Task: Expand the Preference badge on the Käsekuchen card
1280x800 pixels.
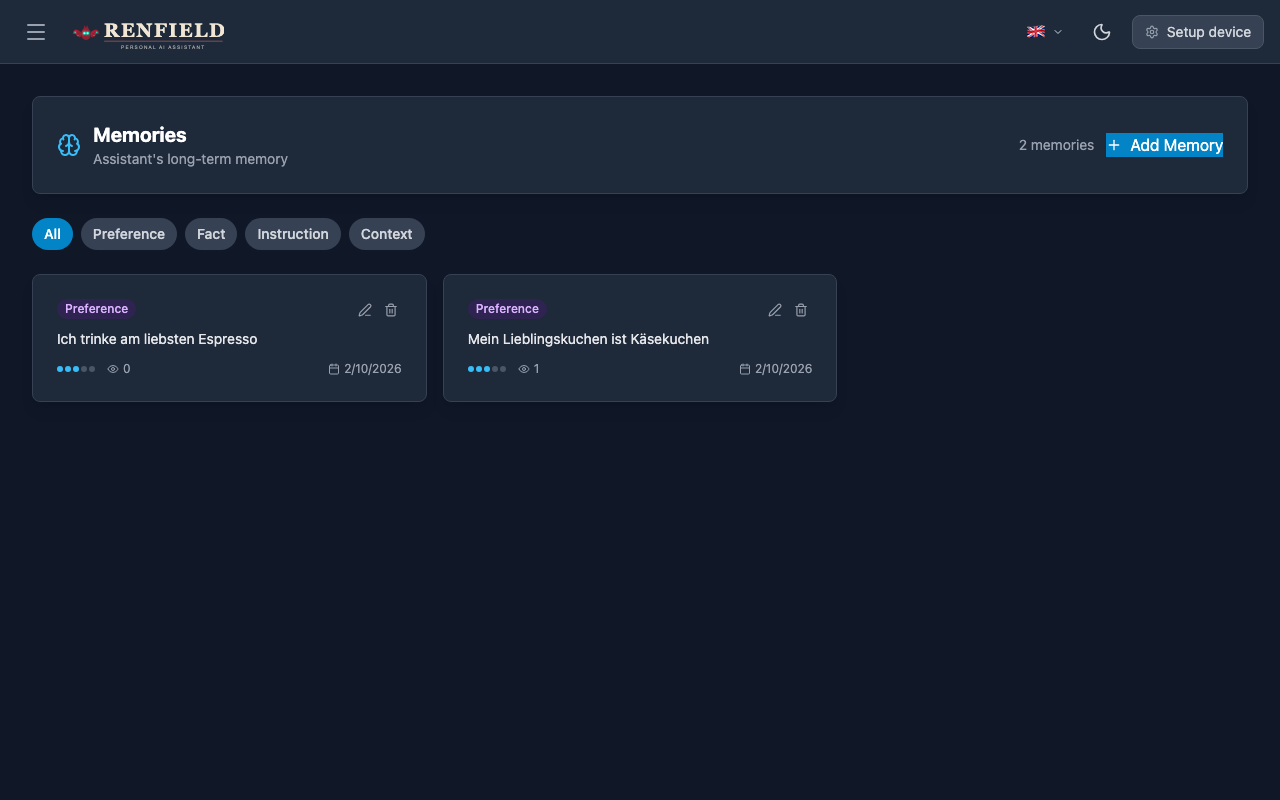Action: pos(507,309)
